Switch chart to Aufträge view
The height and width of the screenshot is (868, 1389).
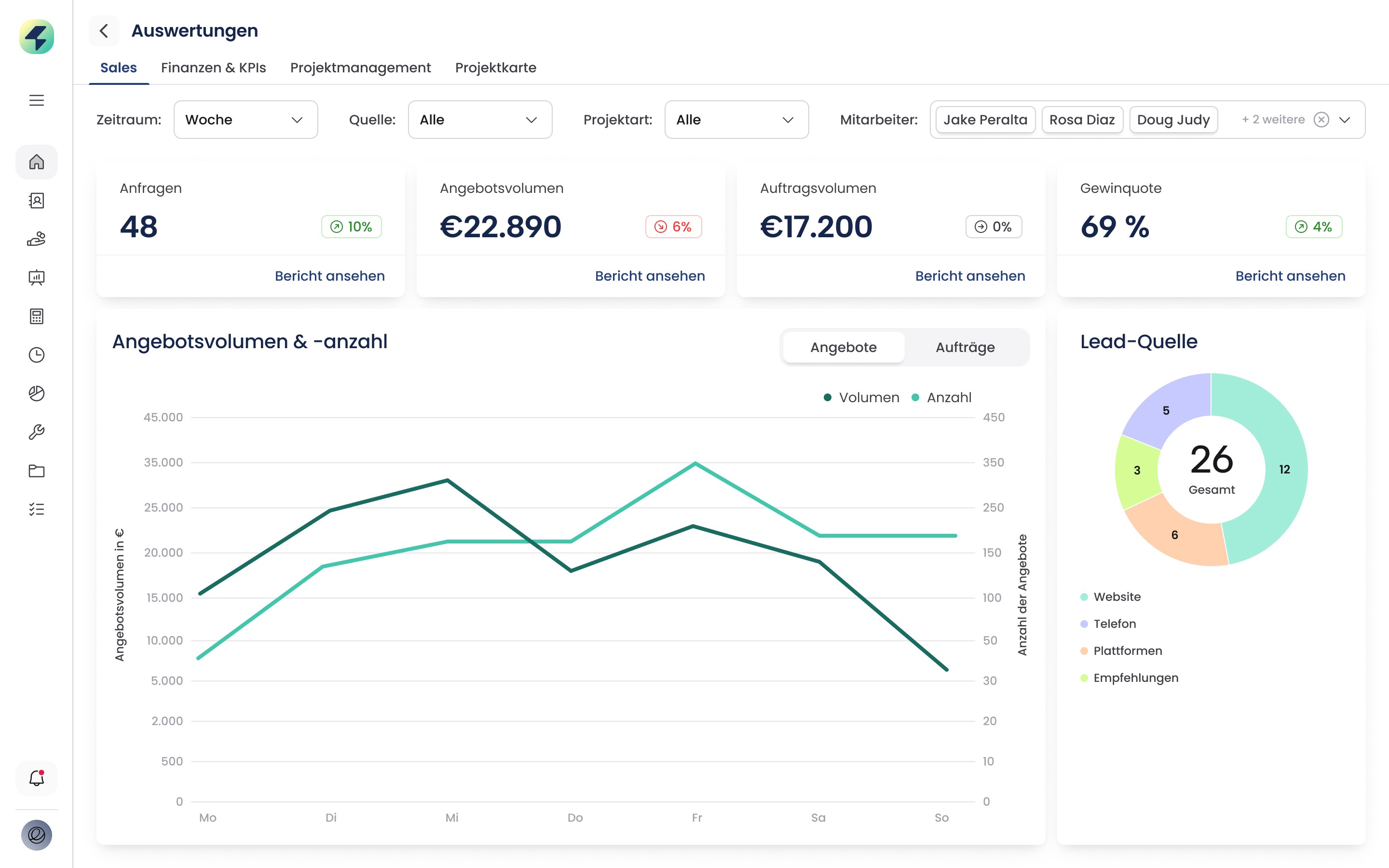pyautogui.click(x=965, y=347)
